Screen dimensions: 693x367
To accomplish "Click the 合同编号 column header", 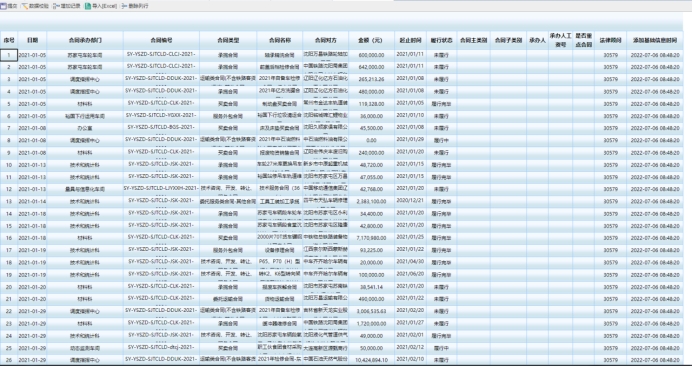I will 161,40.
